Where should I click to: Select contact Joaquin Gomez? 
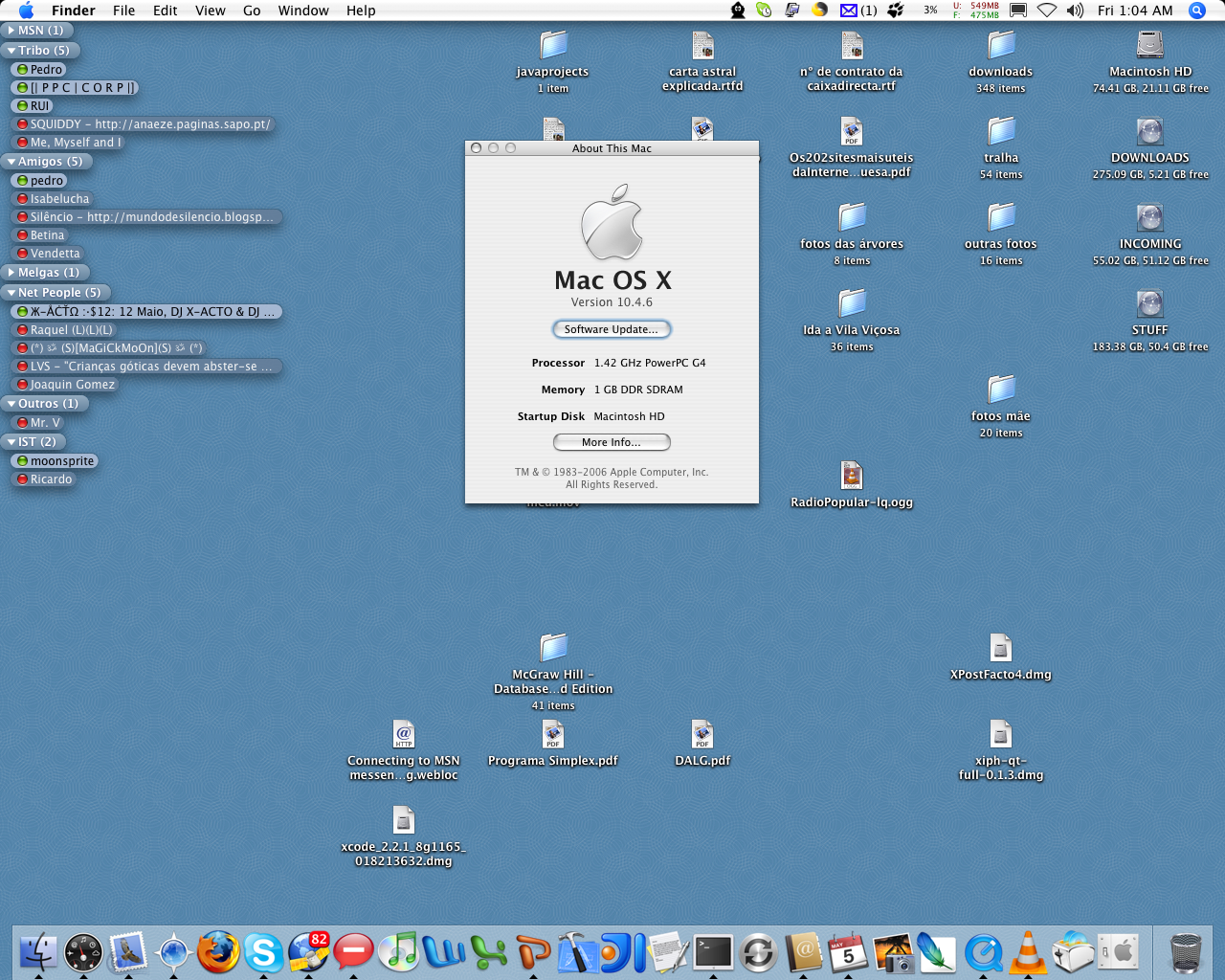(x=65, y=385)
